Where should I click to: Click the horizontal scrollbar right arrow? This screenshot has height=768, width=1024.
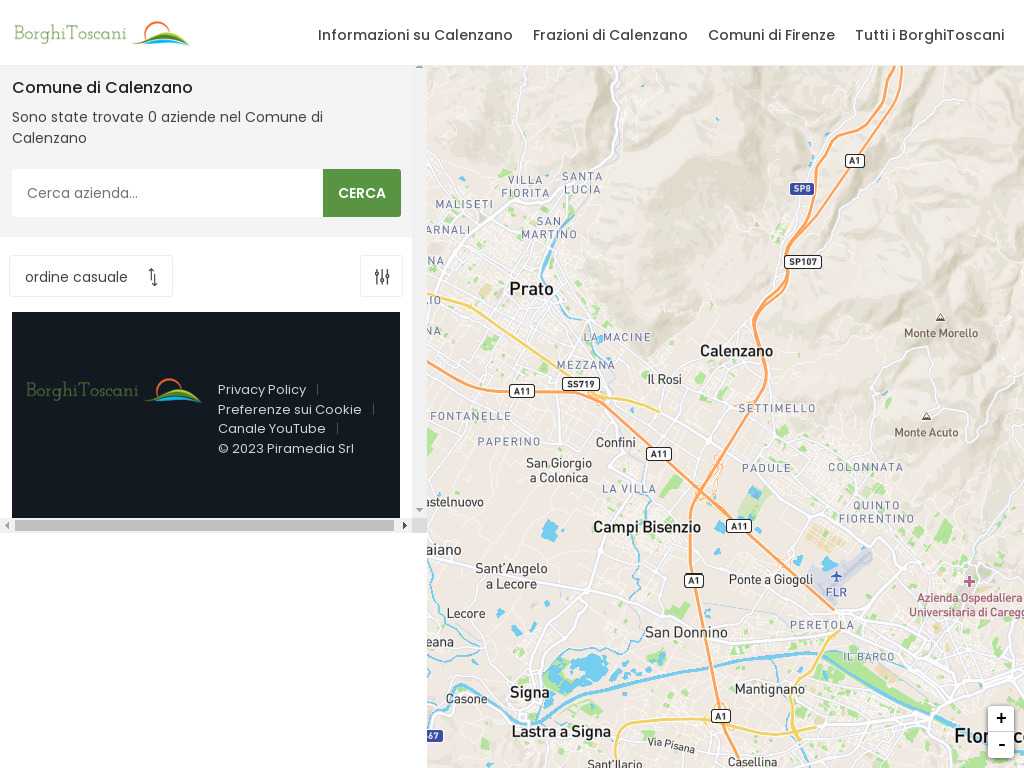[404, 525]
